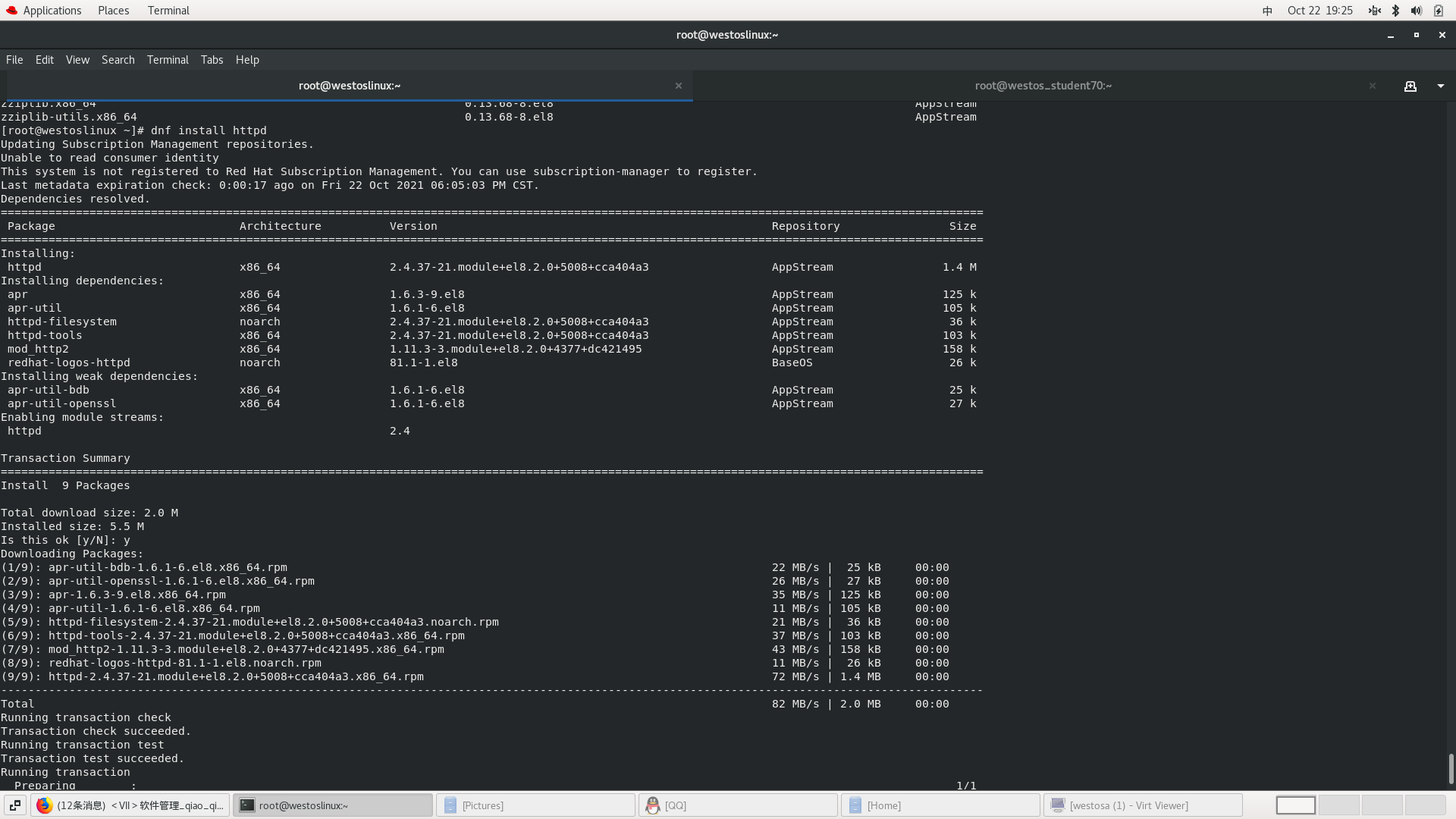This screenshot has width=1456, height=819.
Task: Click the Bluetooth icon
Action: 1395,11
